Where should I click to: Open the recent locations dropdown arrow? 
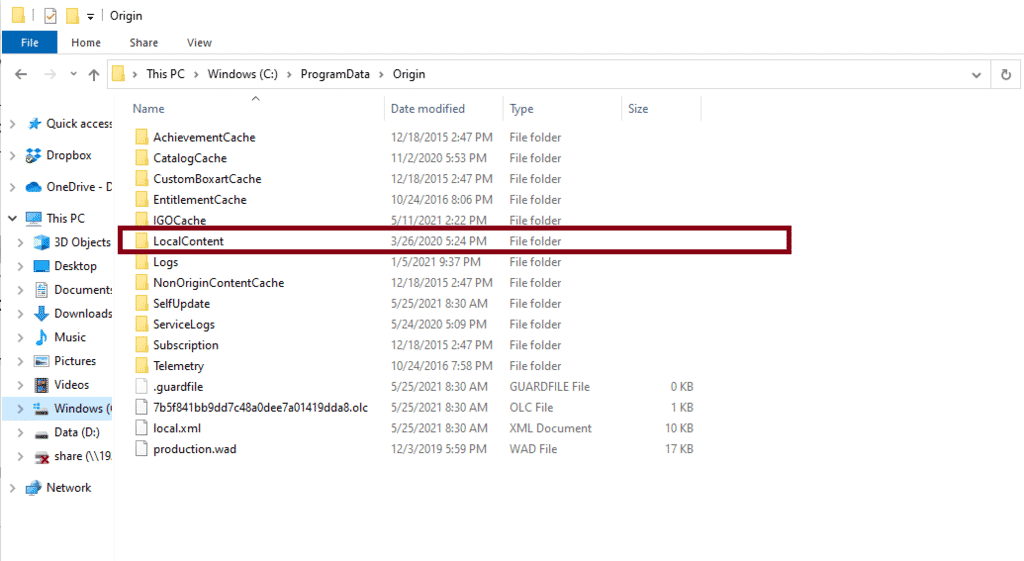pyautogui.click(x=73, y=74)
